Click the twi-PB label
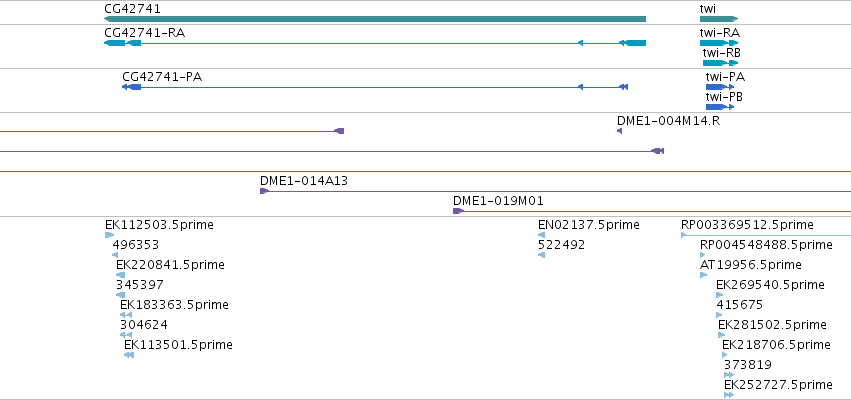The width and height of the screenshot is (851, 400). click(724, 97)
